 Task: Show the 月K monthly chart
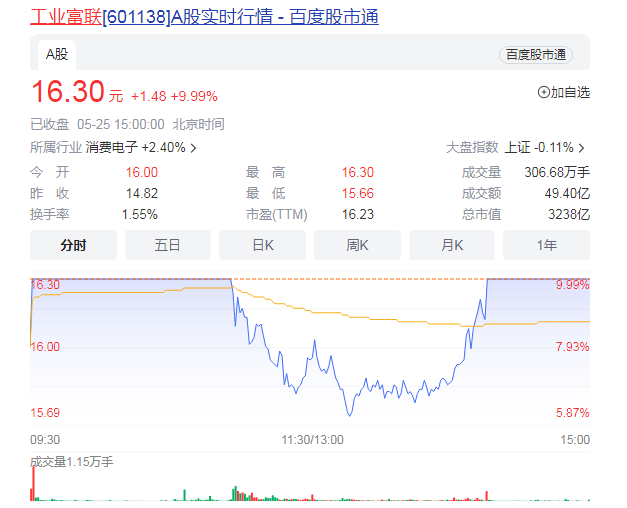tap(452, 245)
